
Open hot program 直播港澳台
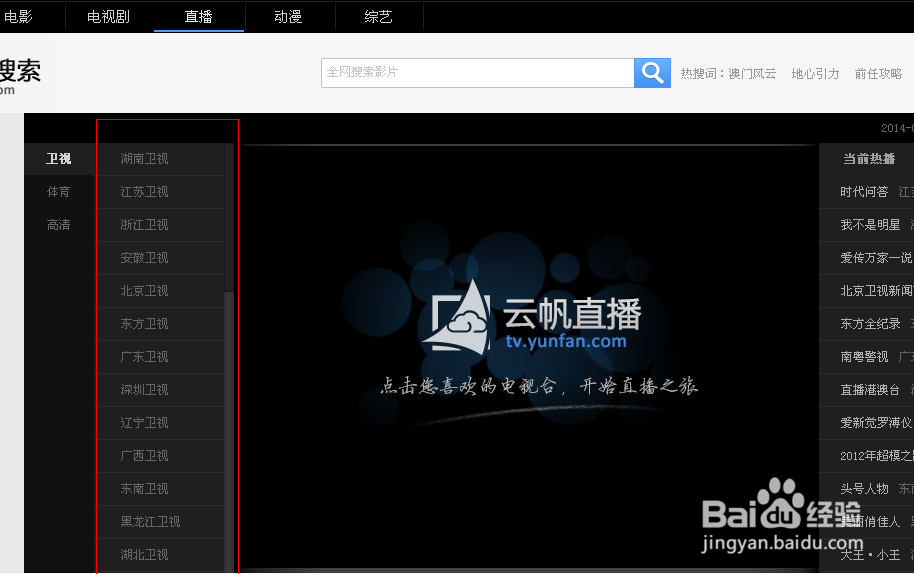(x=870, y=390)
